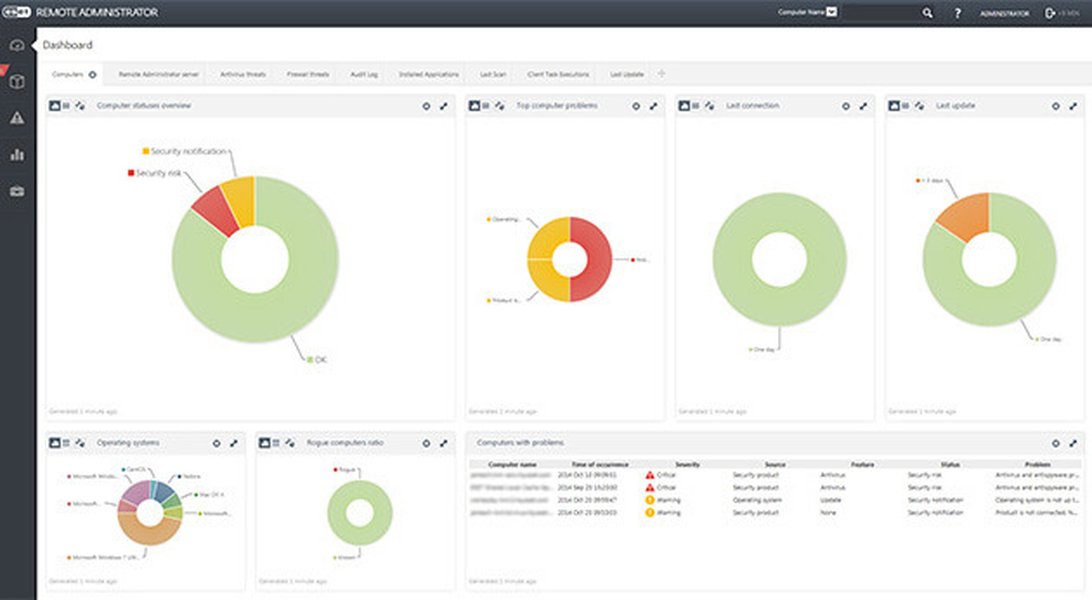Switch Last update panel to table view
This screenshot has width=1092, height=600.
tap(906, 106)
